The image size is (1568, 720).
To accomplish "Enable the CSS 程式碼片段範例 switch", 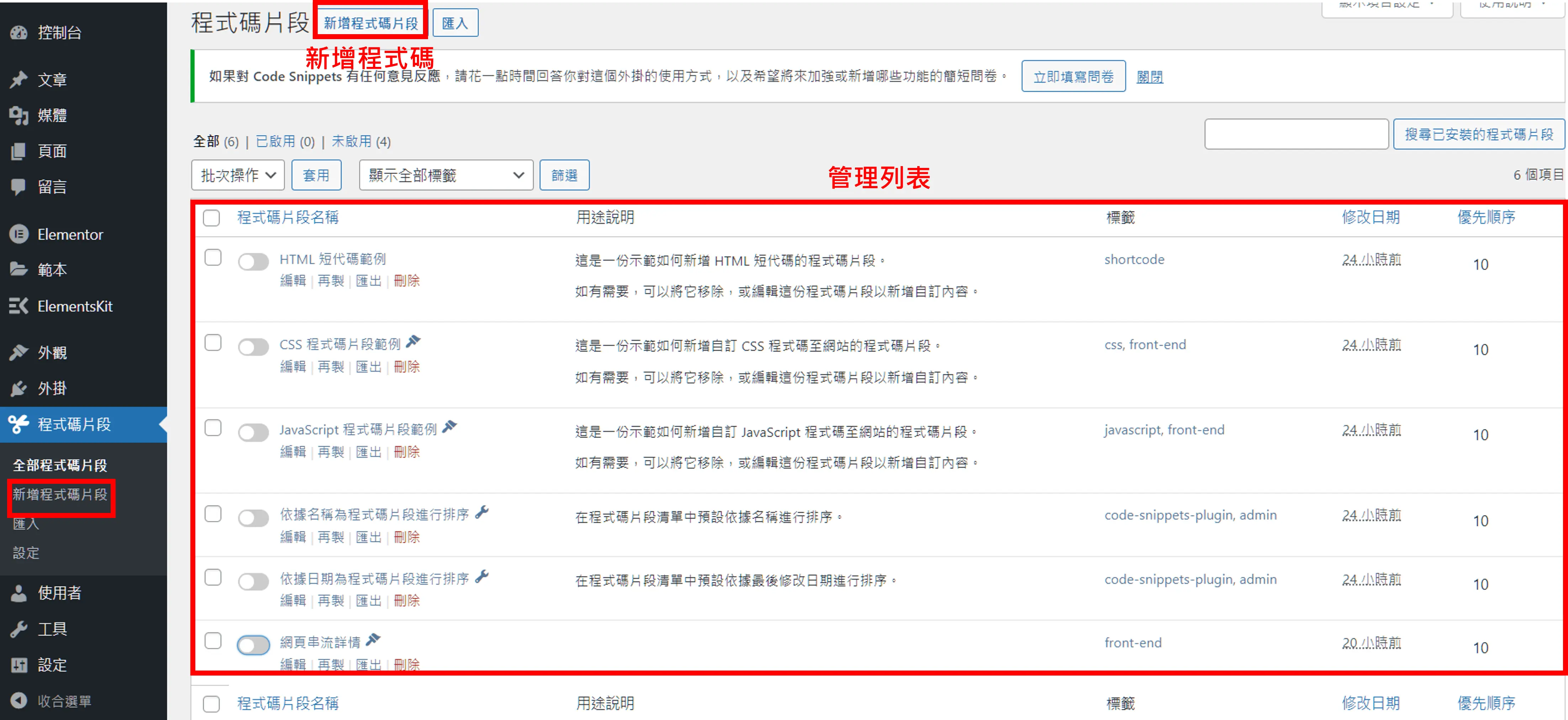I will point(253,347).
